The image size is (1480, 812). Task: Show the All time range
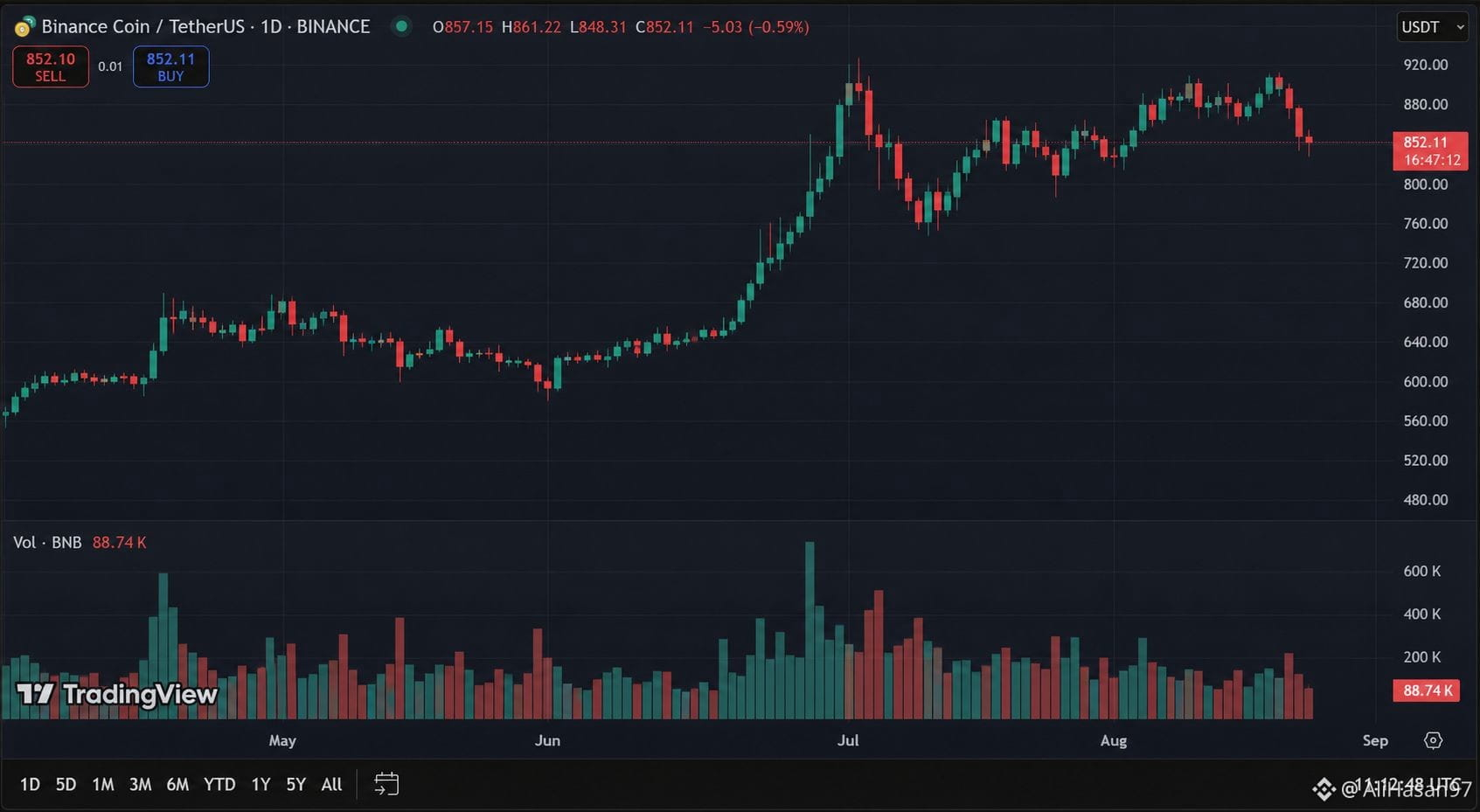point(331,784)
